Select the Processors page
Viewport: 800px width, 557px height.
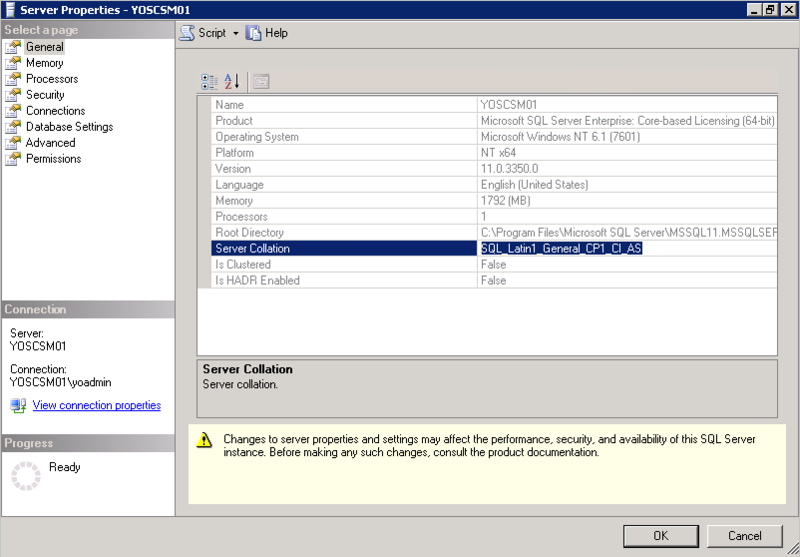(52, 79)
